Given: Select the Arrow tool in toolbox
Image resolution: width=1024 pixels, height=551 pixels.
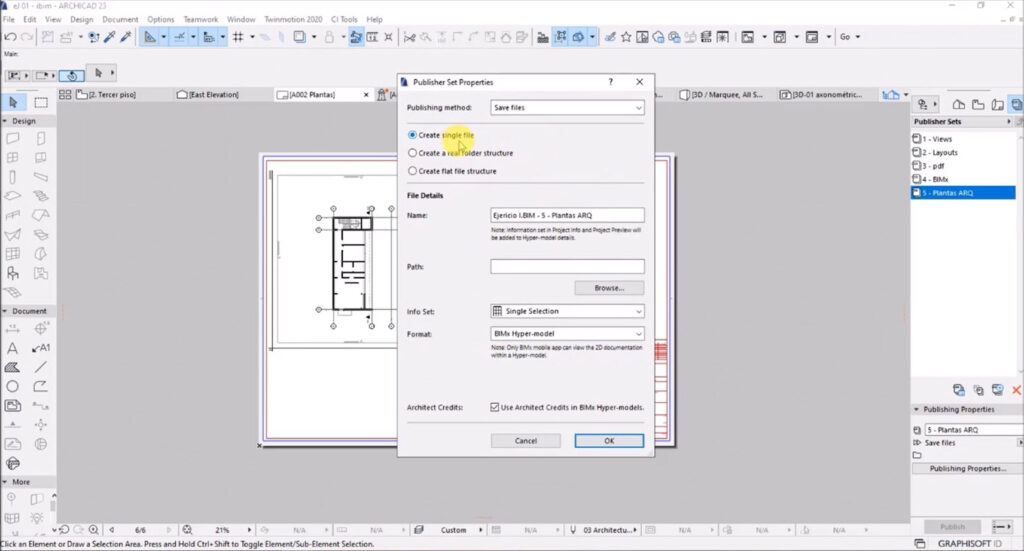Looking at the screenshot, I should click(x=13, y=102).
